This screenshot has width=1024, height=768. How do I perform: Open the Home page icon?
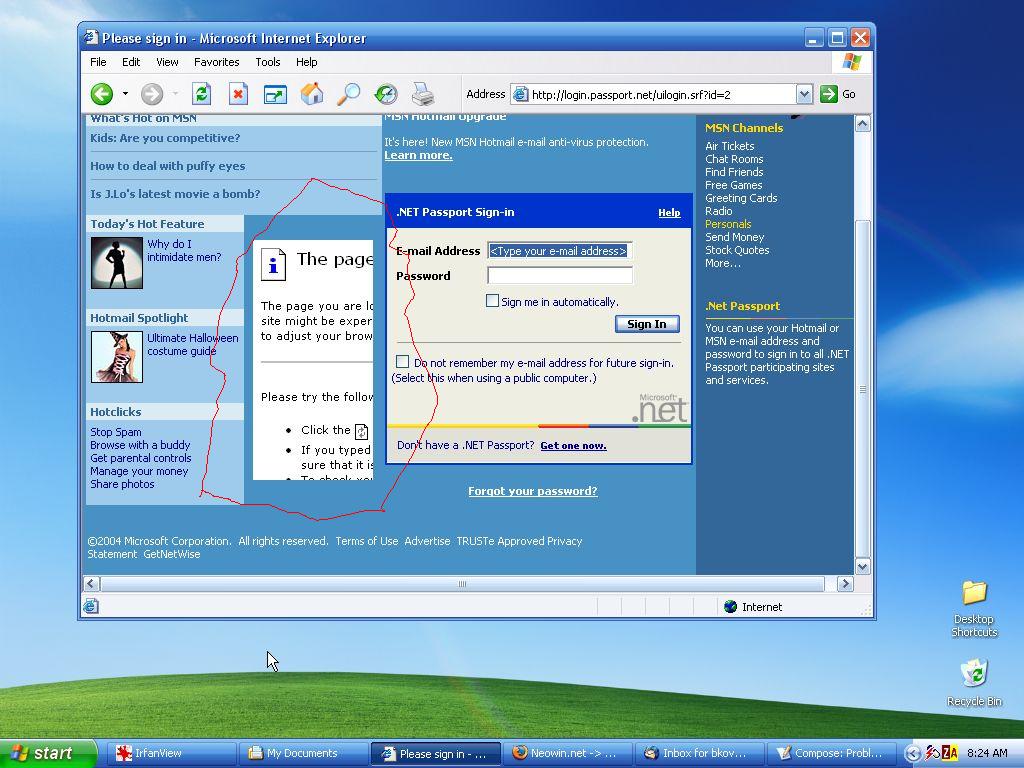coord(312,94)
